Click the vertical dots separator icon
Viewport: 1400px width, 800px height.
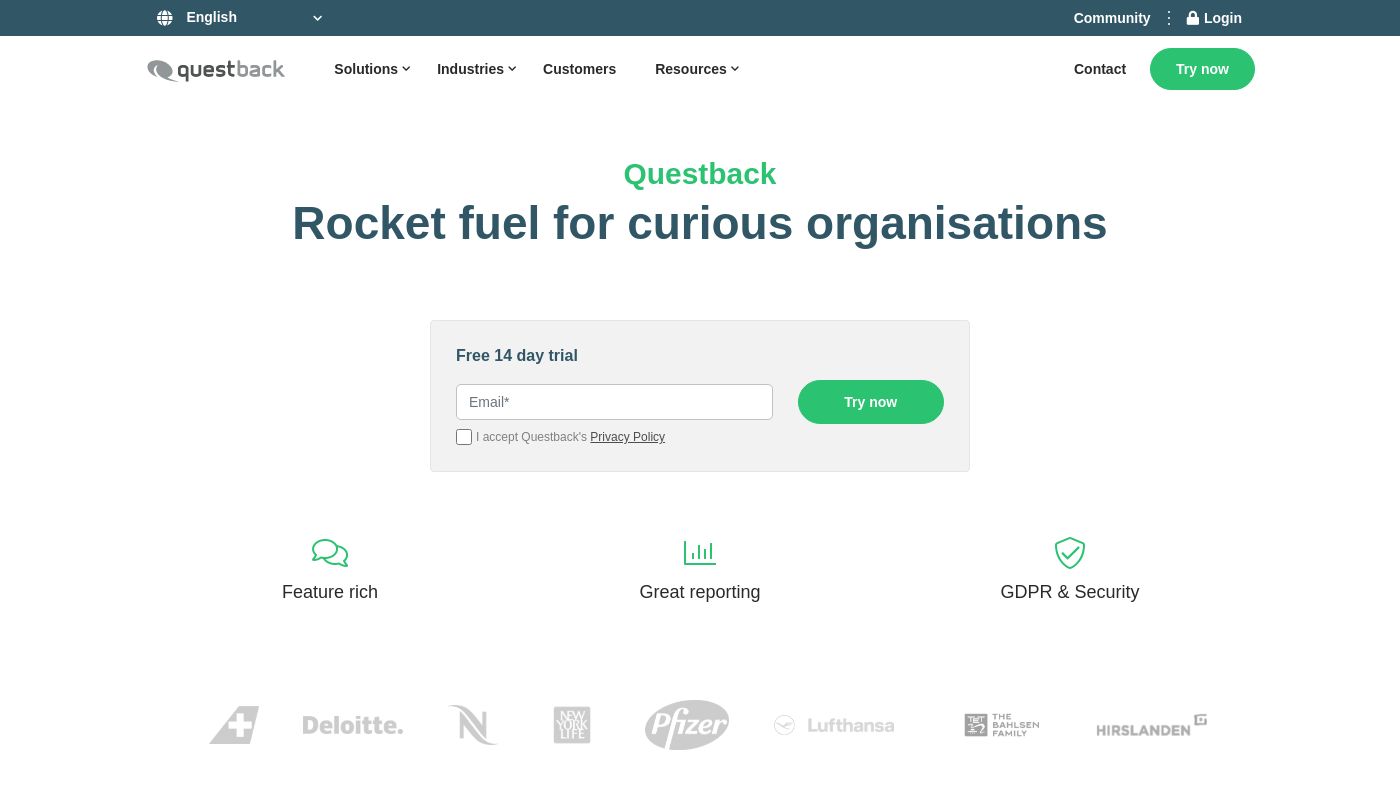click(1168, 17)
